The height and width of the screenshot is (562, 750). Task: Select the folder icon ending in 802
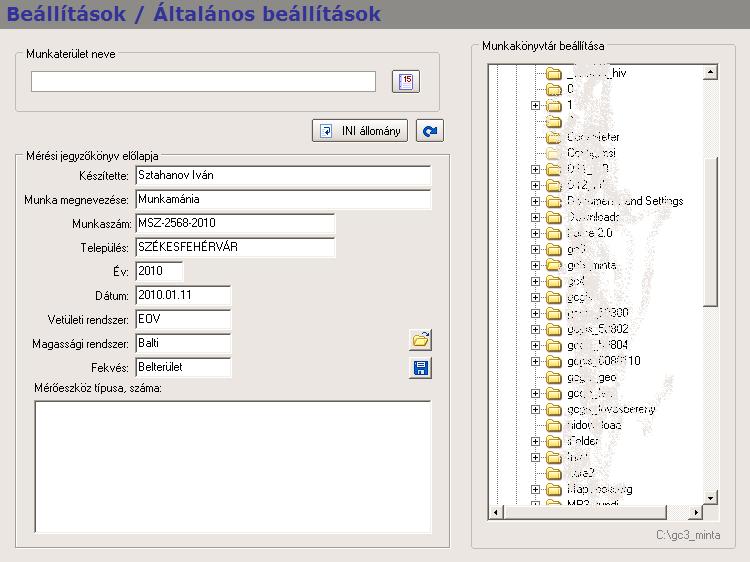tap(554, 330)
